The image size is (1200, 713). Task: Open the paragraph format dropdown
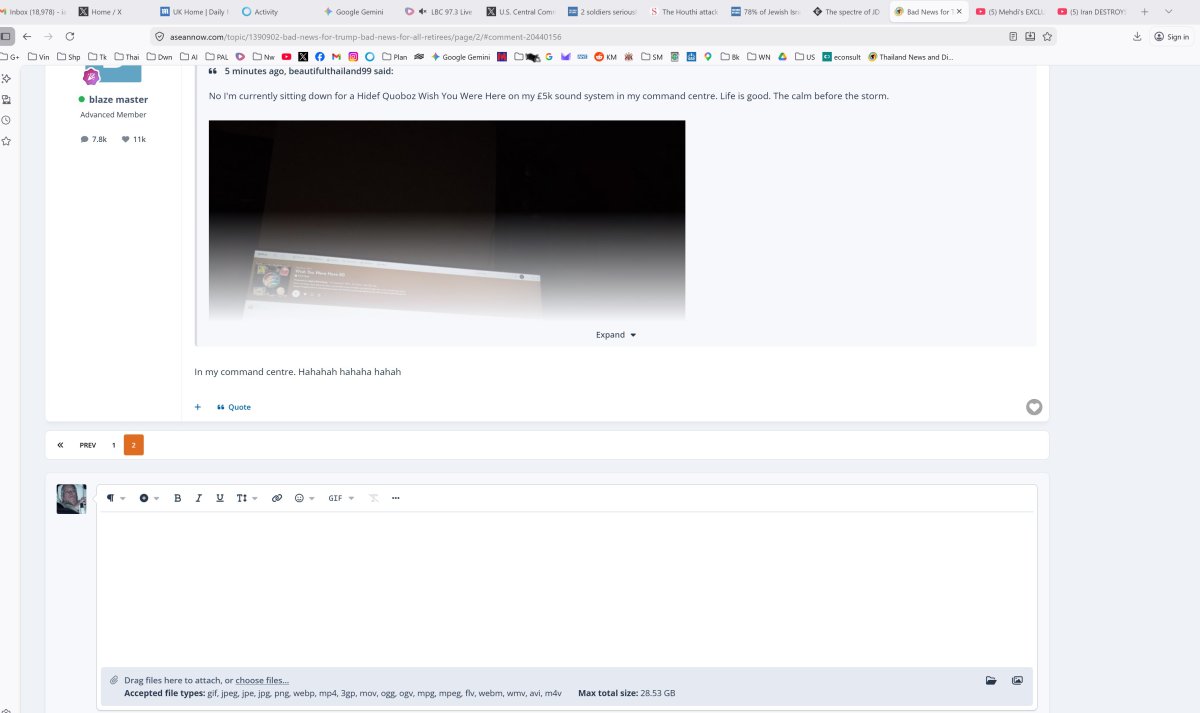(x=115, y=498)
